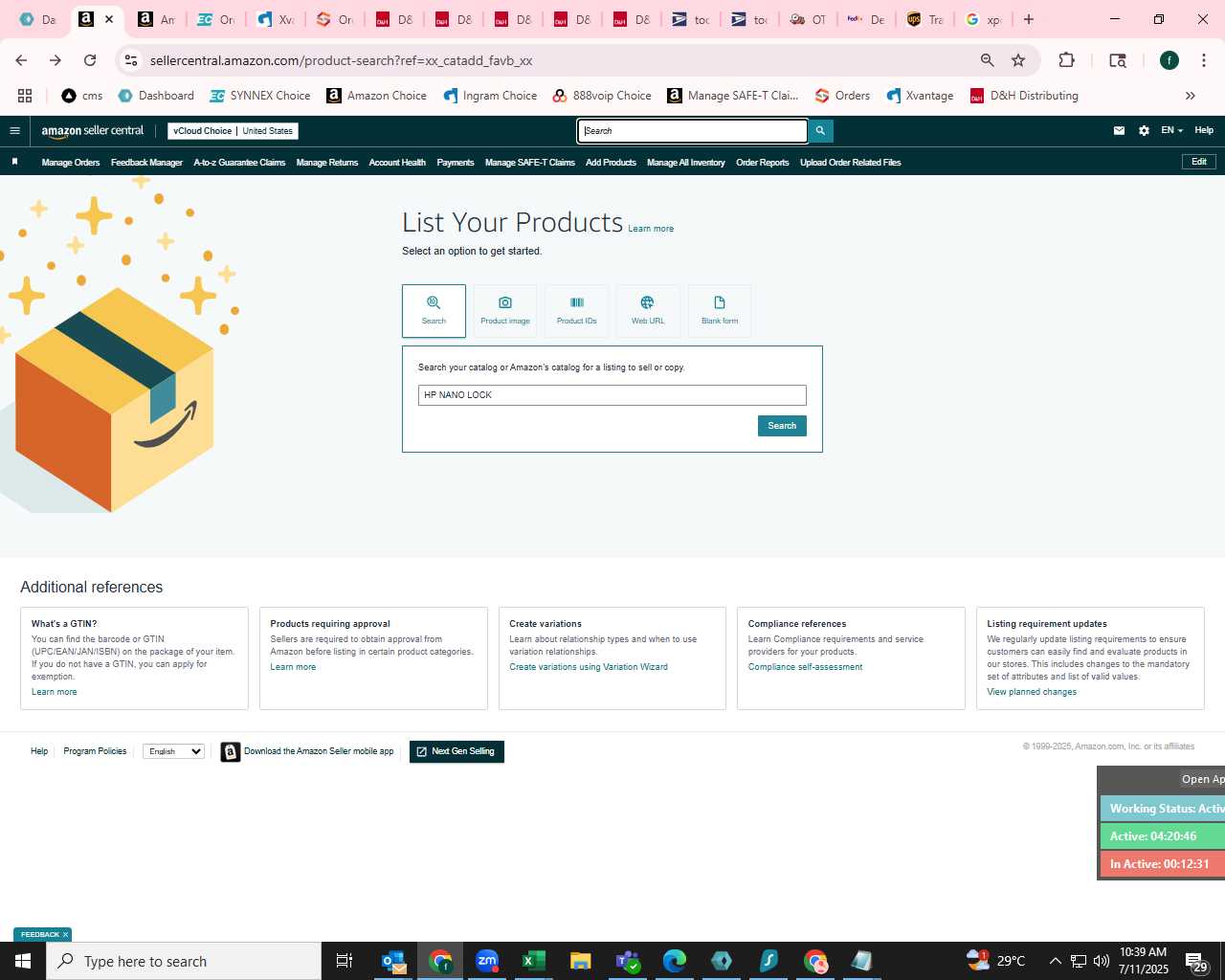Open View planned changes link
1225x980 pixels.
[x=1032, y=692]
